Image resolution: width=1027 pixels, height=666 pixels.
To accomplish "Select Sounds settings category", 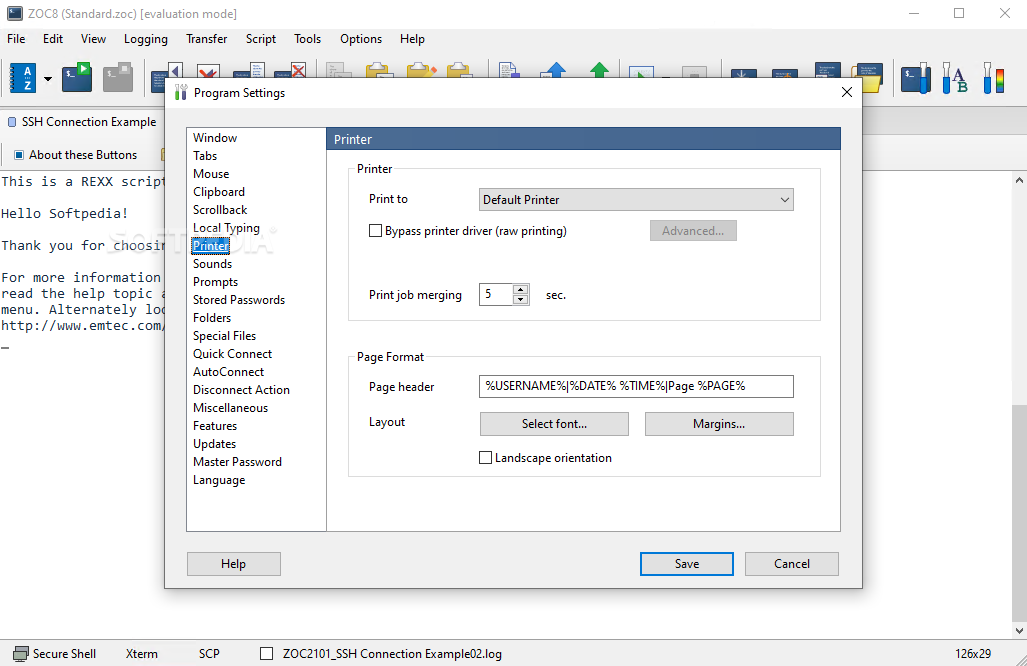I will [212, 264].
